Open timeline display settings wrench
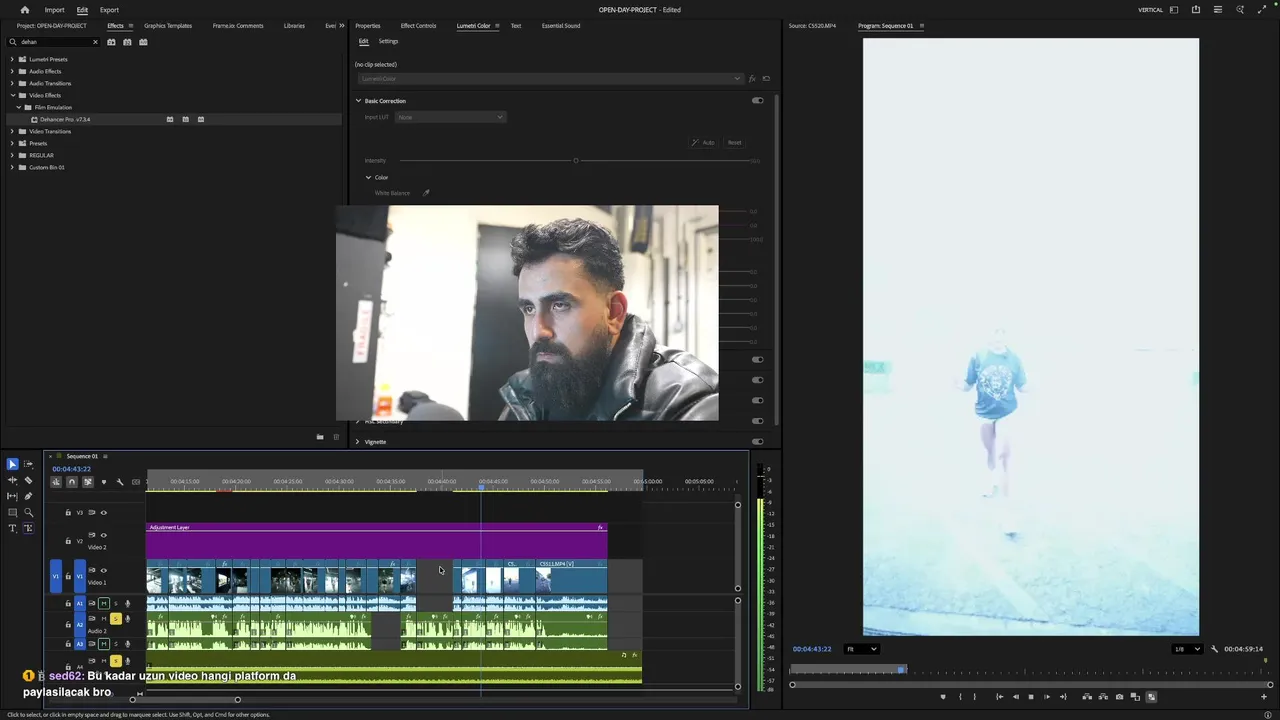Viewport: 1280px width, 720px height. point(120,482)
